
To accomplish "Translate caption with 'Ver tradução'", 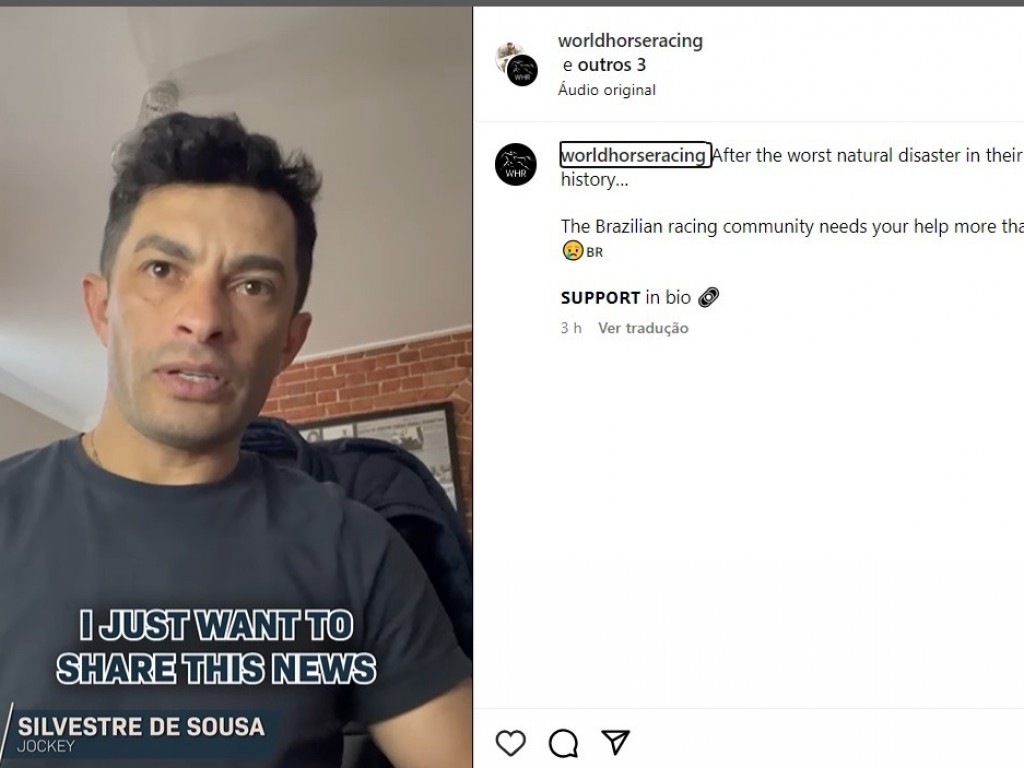I will click(643, 328).
